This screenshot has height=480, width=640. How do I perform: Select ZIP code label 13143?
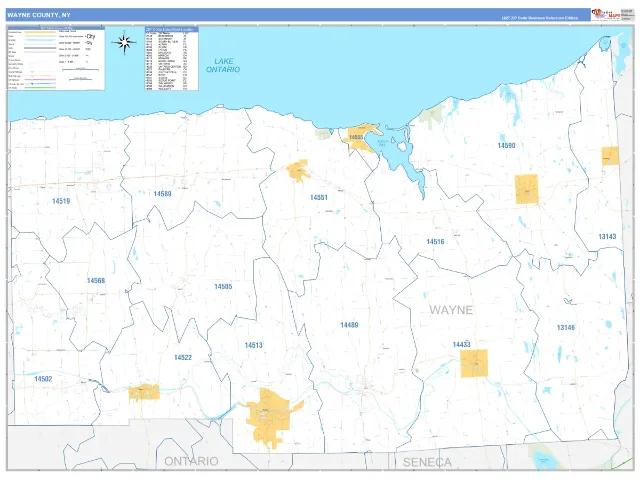click(x=607, y=236)
